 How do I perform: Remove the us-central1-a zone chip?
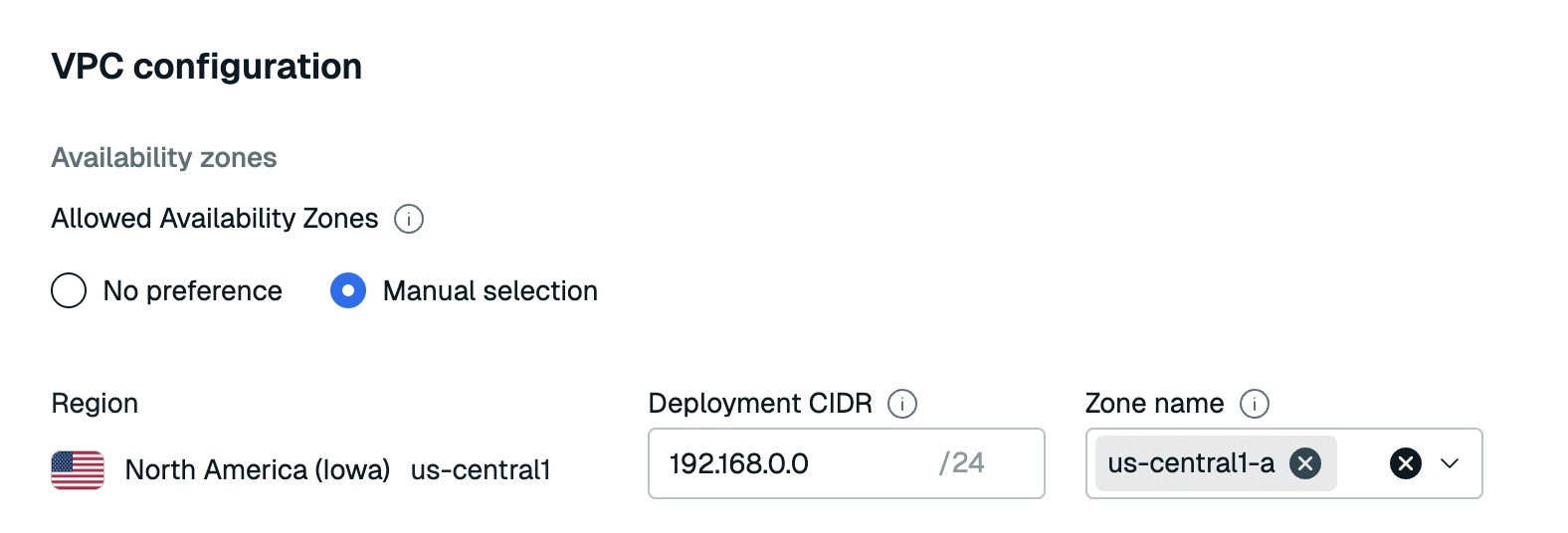click(x=1305, y=463)
